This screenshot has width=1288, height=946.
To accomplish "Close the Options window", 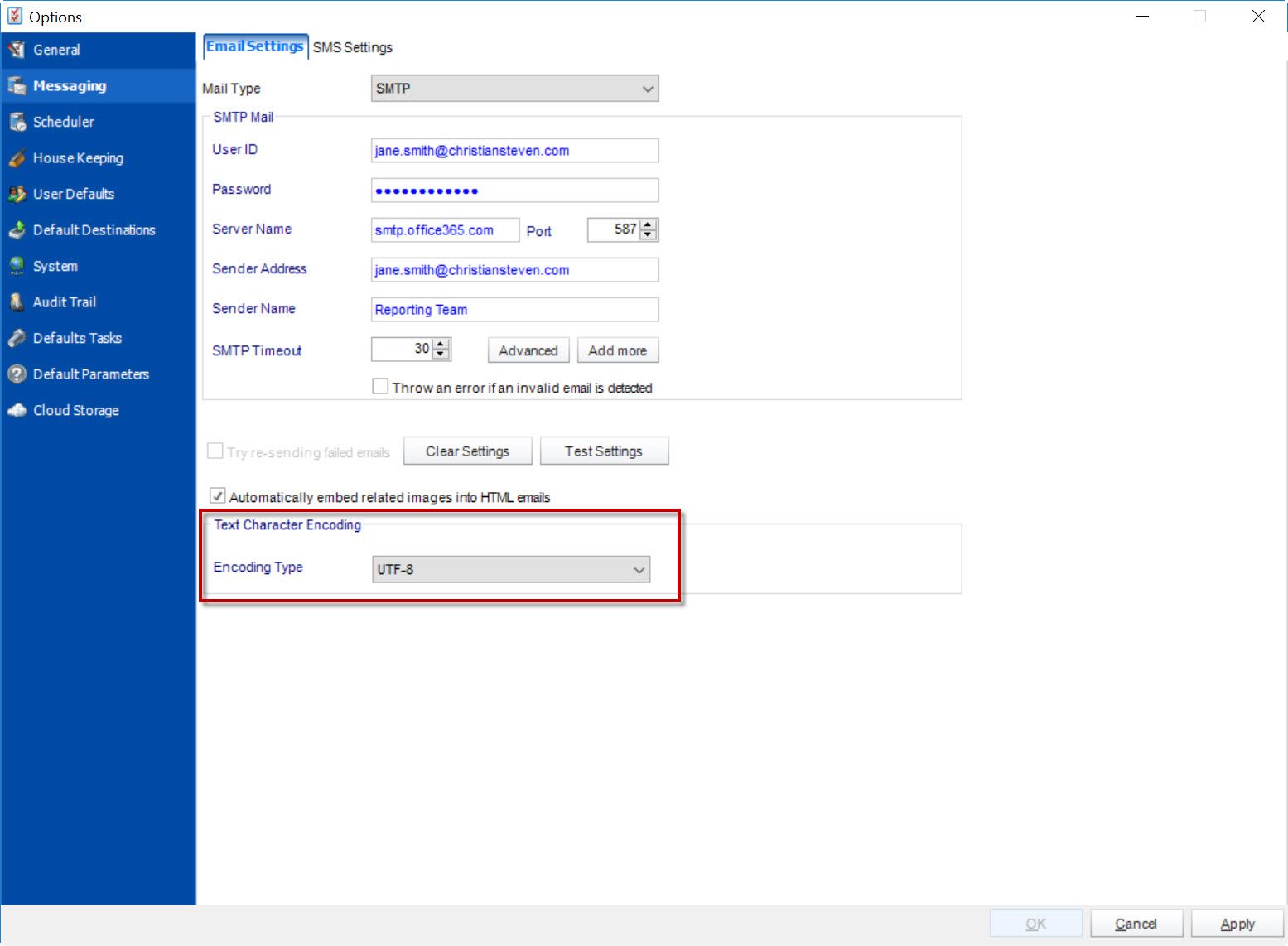I will (x=1258, y=17).
